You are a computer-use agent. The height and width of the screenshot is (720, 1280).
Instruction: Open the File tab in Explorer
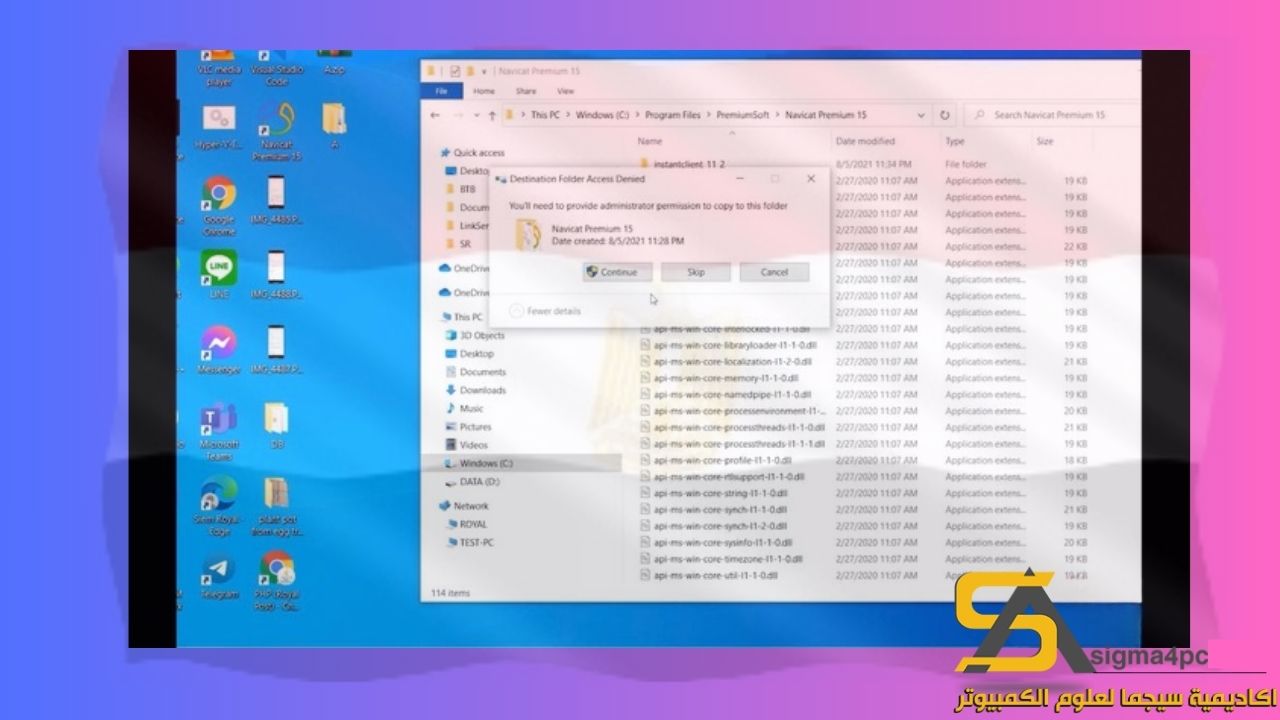(441, 91)
